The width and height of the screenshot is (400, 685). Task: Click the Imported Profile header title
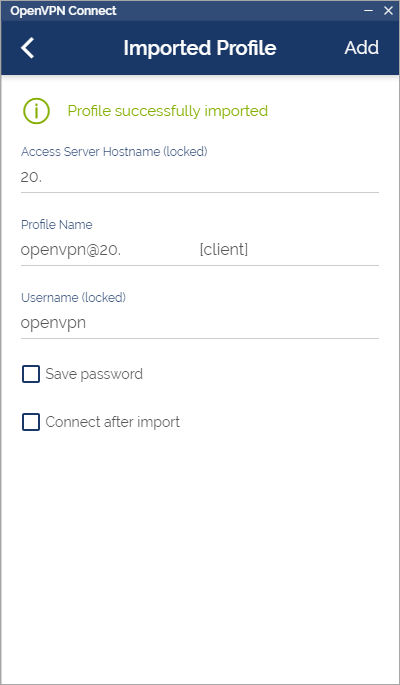tap(200, 48)
